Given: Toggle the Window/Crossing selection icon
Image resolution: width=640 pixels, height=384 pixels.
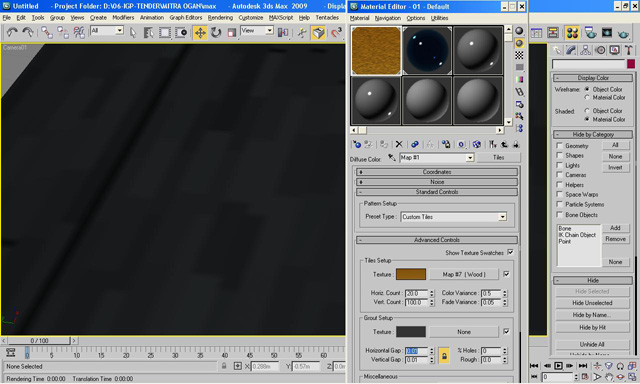Looking at the screenshot, I should tap(180, 32).
